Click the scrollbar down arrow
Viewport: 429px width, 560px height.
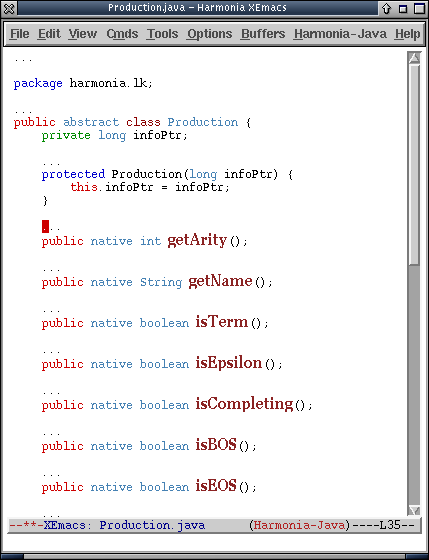point(414,510)
